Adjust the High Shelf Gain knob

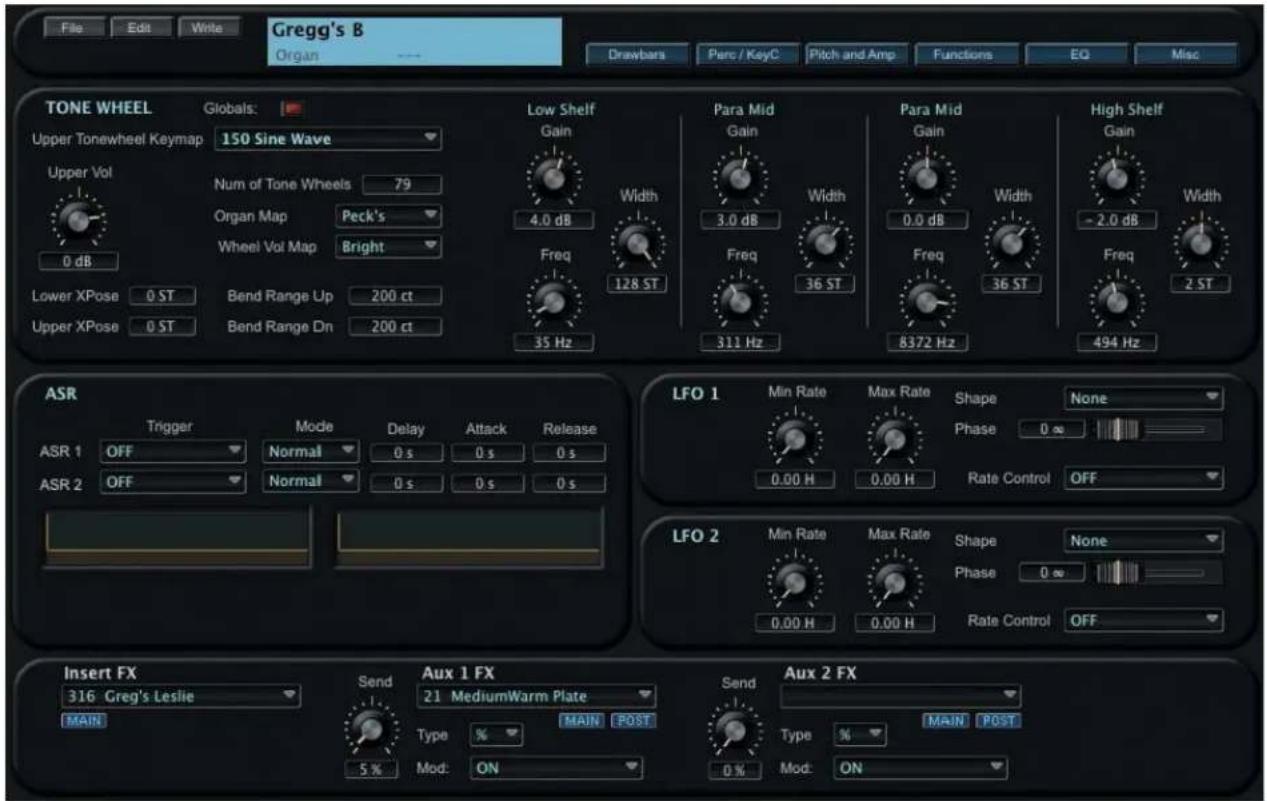[1117, 178]
